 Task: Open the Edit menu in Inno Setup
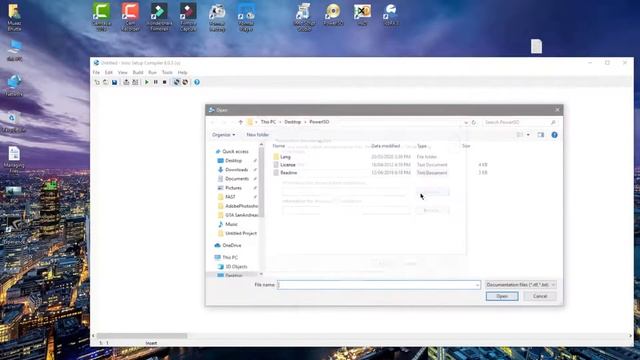tap(109, 72)
